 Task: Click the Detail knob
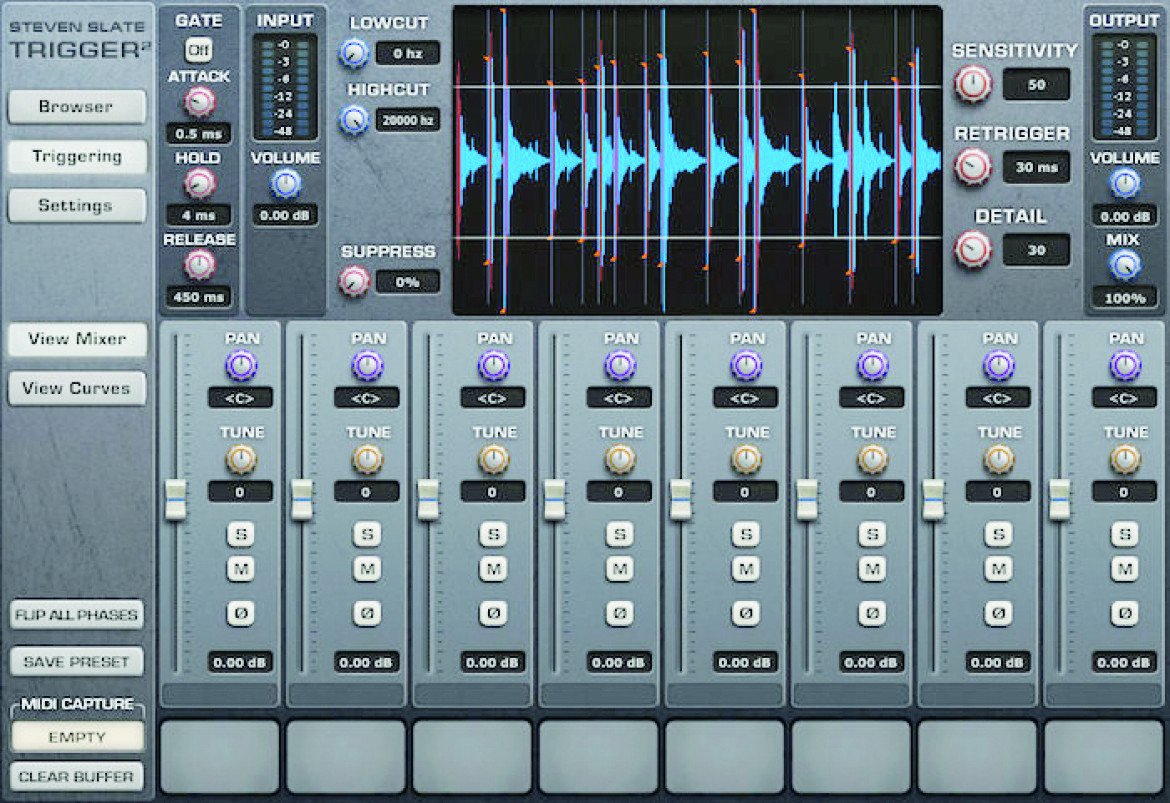coord(973,249)
